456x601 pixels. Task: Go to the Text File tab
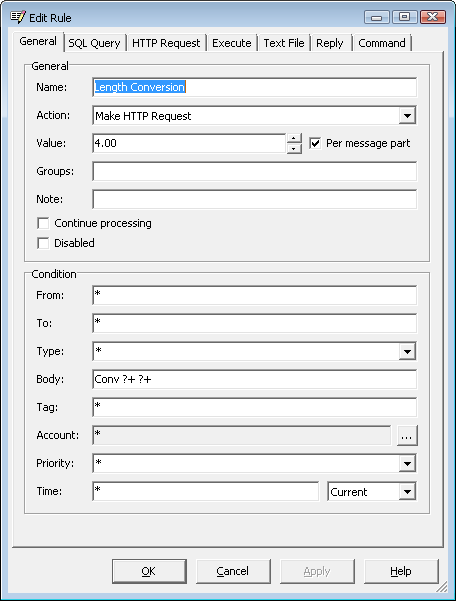pos(284,43)
